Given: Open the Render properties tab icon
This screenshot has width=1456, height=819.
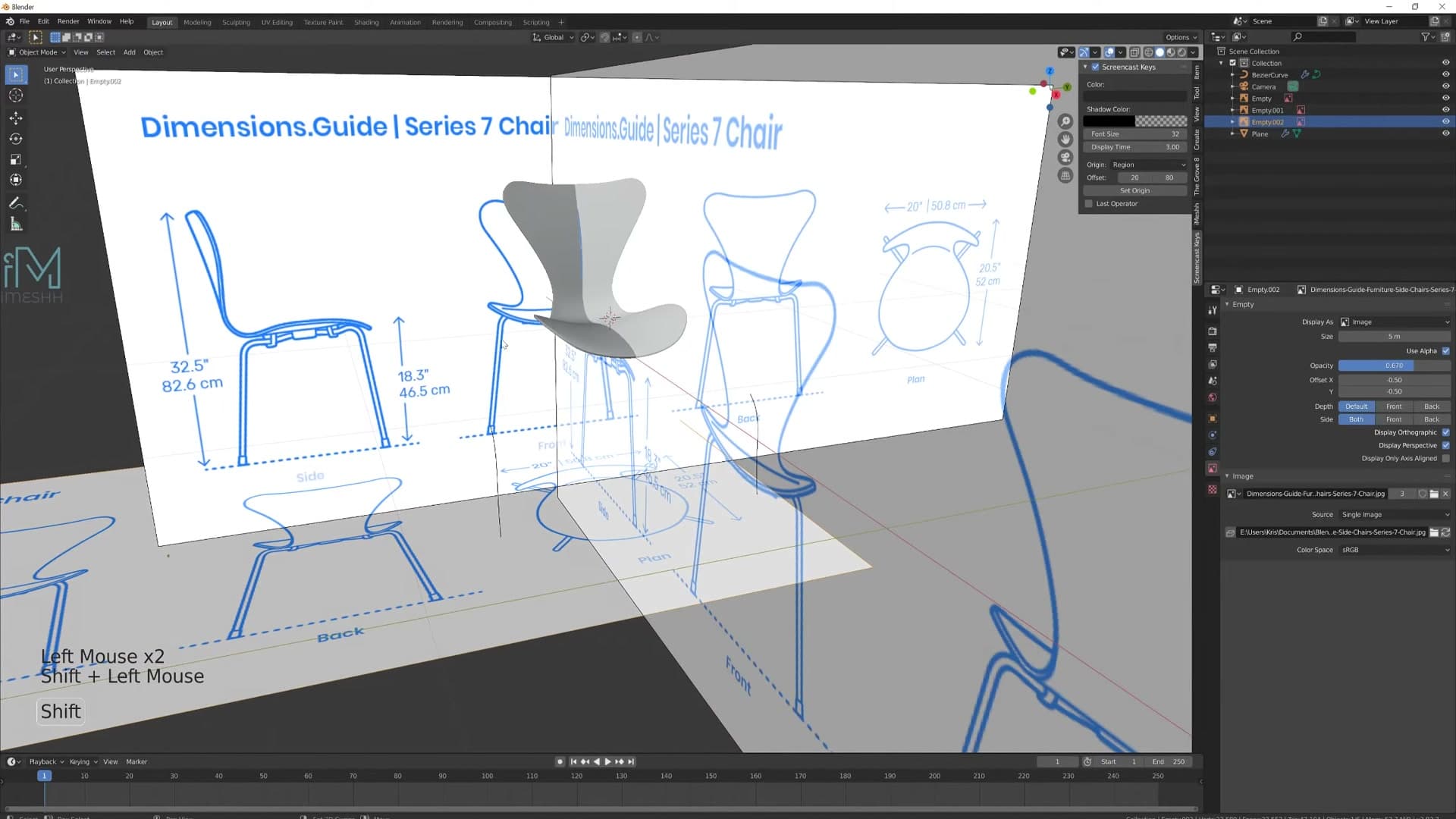Looking at the screenshot, I should (1212, 331).
